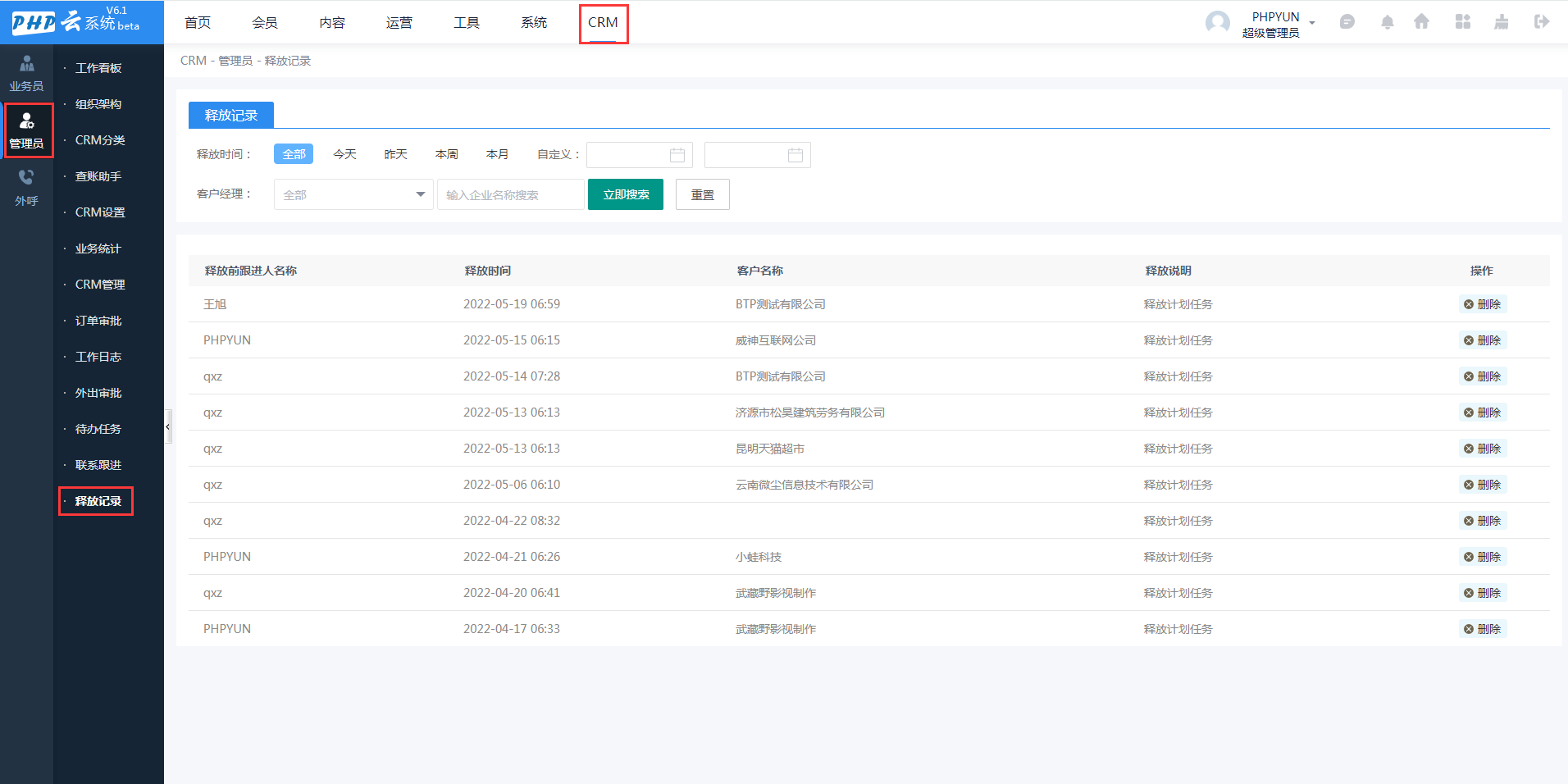Viewport: 1568px width, 784px height.
Task: Open the 运营 top menu
Action: (399, 22)
